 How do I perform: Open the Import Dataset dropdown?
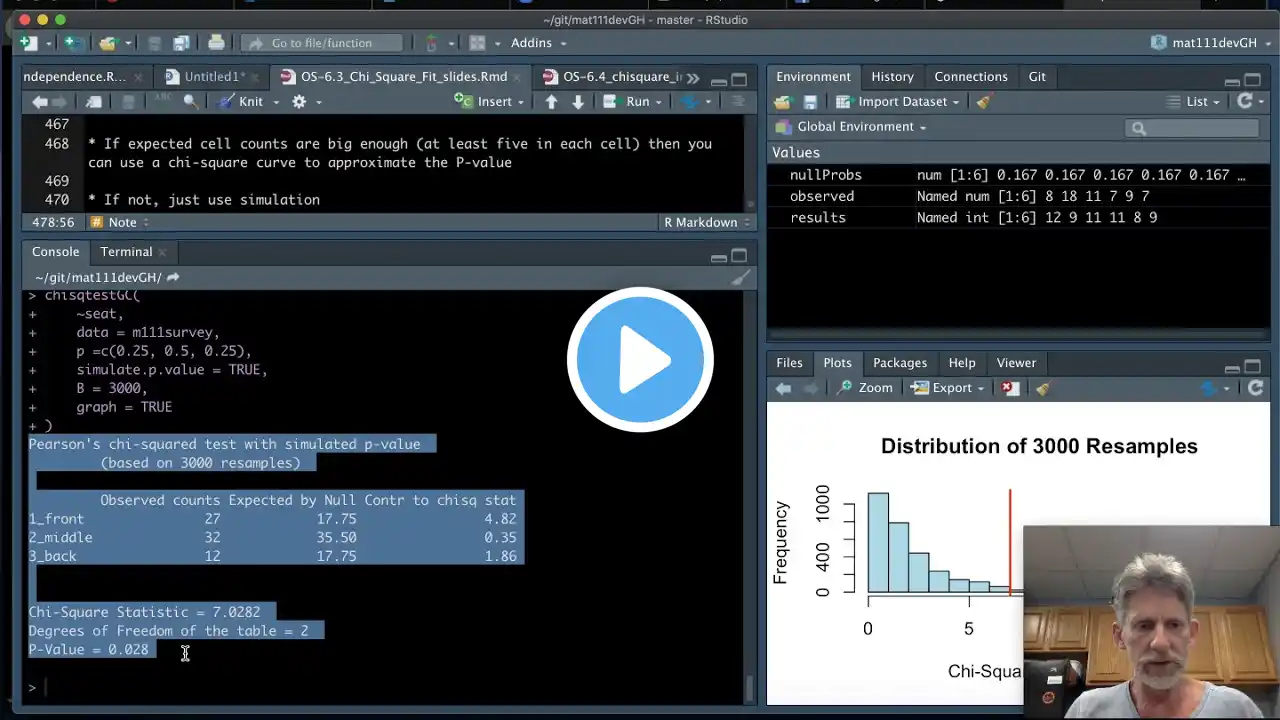click(x=897, y=102)
